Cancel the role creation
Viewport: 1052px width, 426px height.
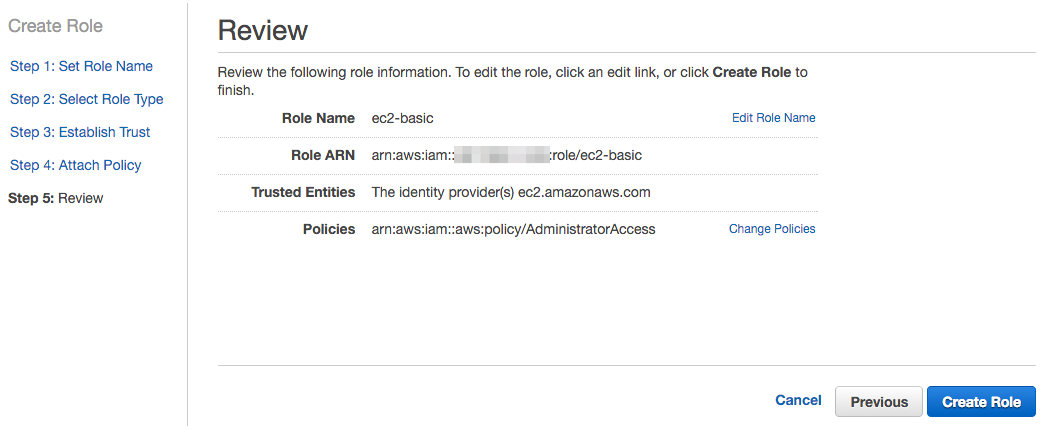click(x=798, y=401)
